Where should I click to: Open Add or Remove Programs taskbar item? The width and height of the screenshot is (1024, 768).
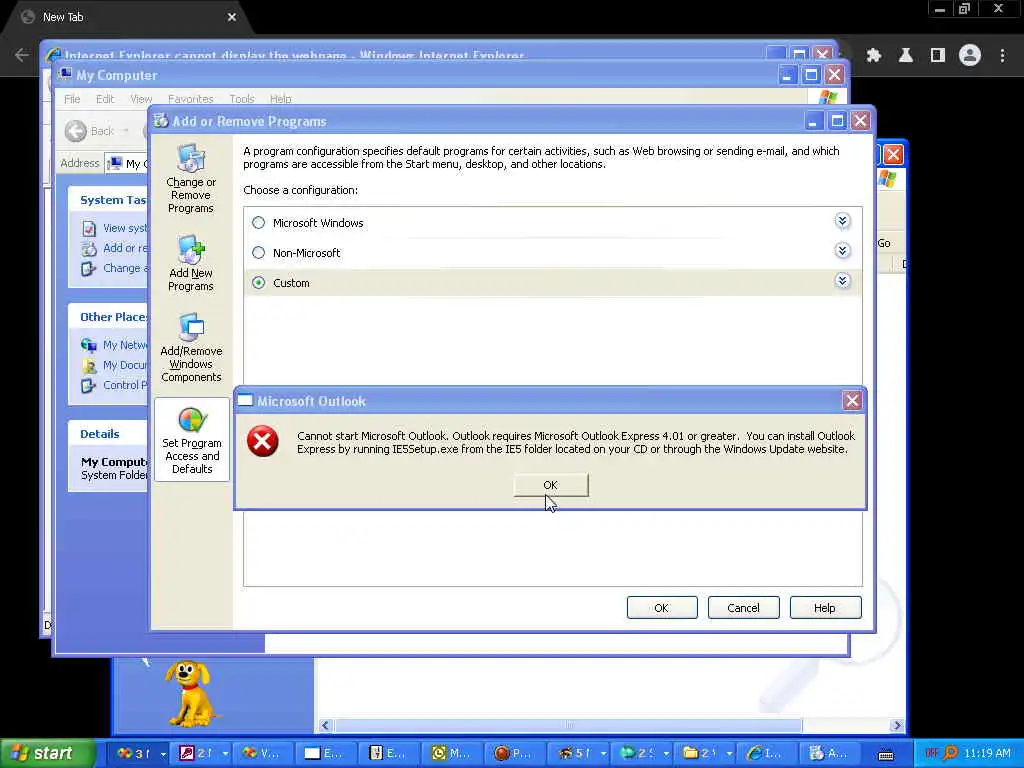pyautogui.click(x=828, y=753)
